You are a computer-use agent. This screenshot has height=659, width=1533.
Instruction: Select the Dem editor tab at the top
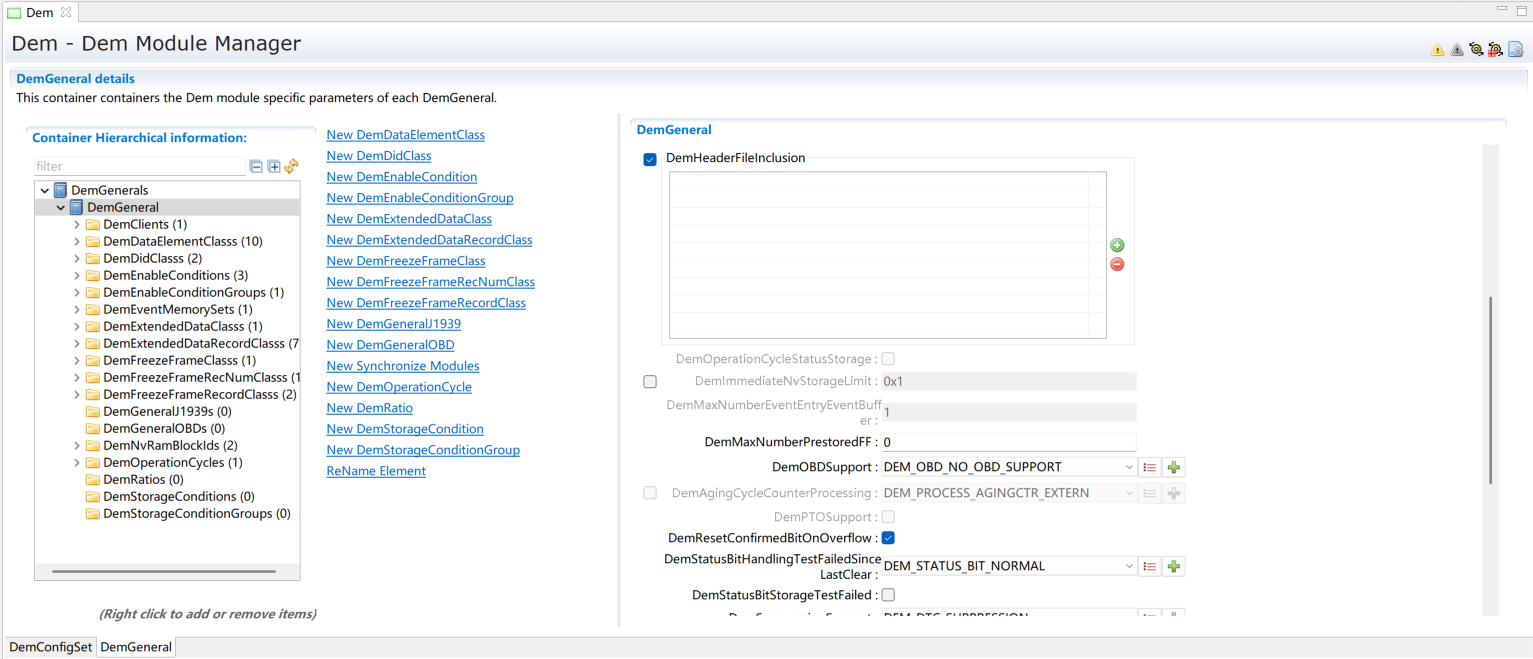click(x=39, y=12)
